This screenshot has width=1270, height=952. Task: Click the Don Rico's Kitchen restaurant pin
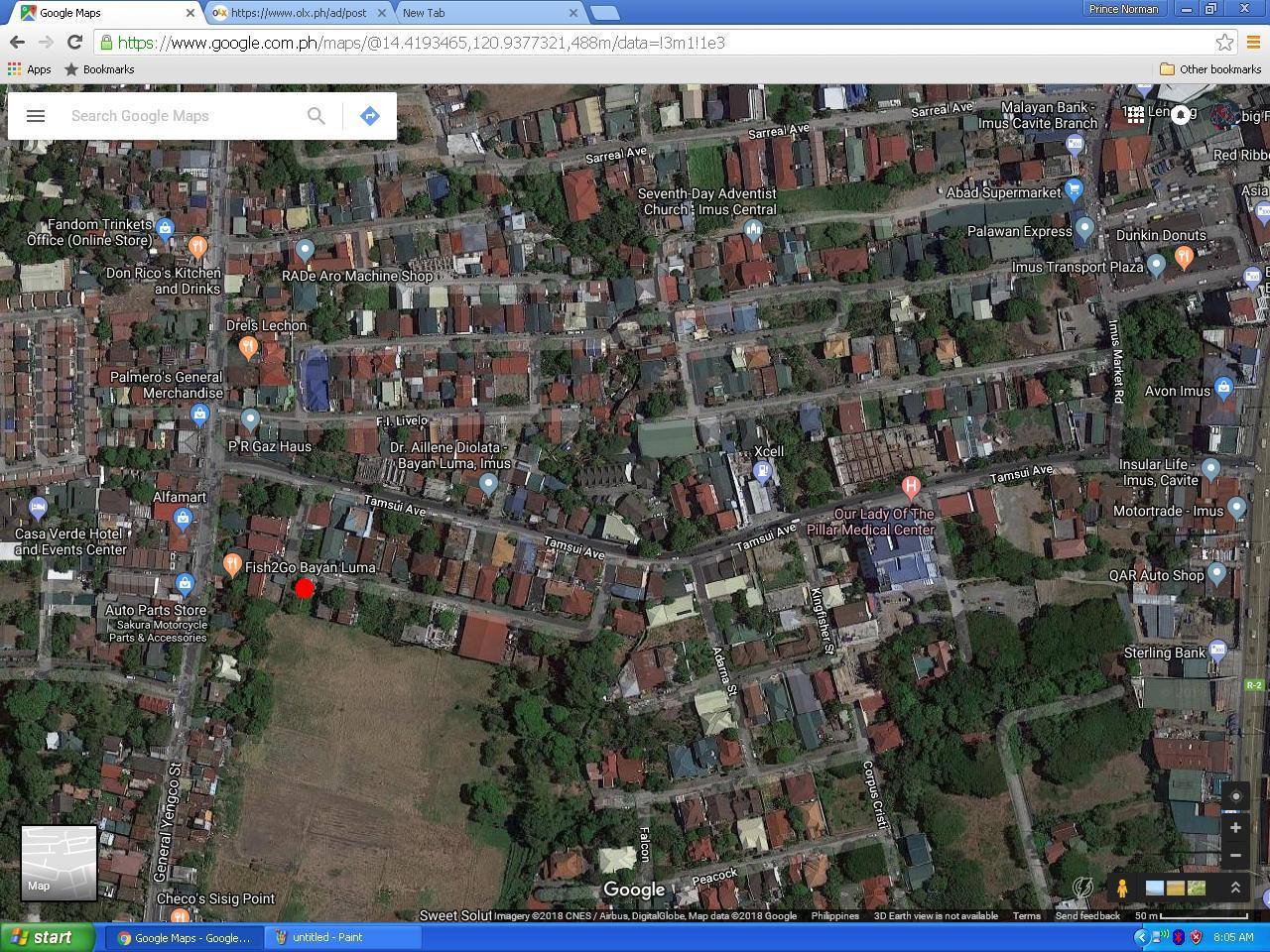point(198,247)
